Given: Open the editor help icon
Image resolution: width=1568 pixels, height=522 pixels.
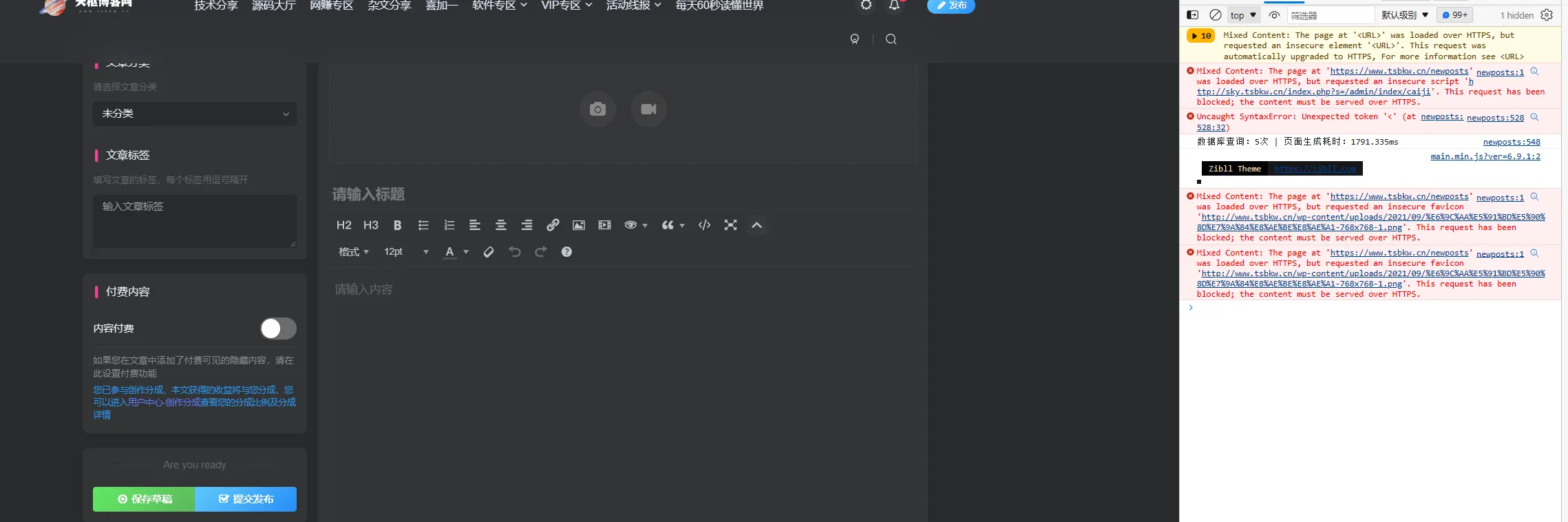Looking at the screenshot, I should pos(566,252).
